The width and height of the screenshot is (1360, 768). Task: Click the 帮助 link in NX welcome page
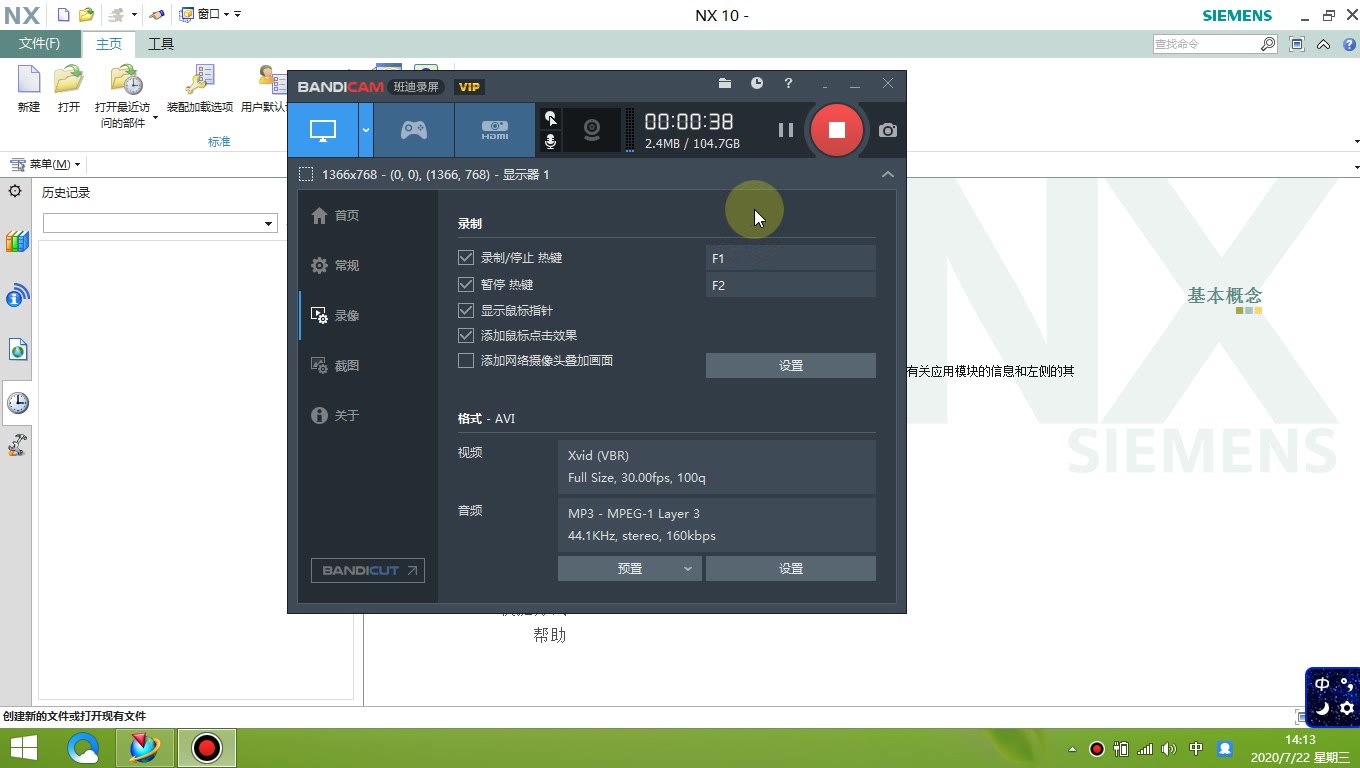[x=550, y=635]
